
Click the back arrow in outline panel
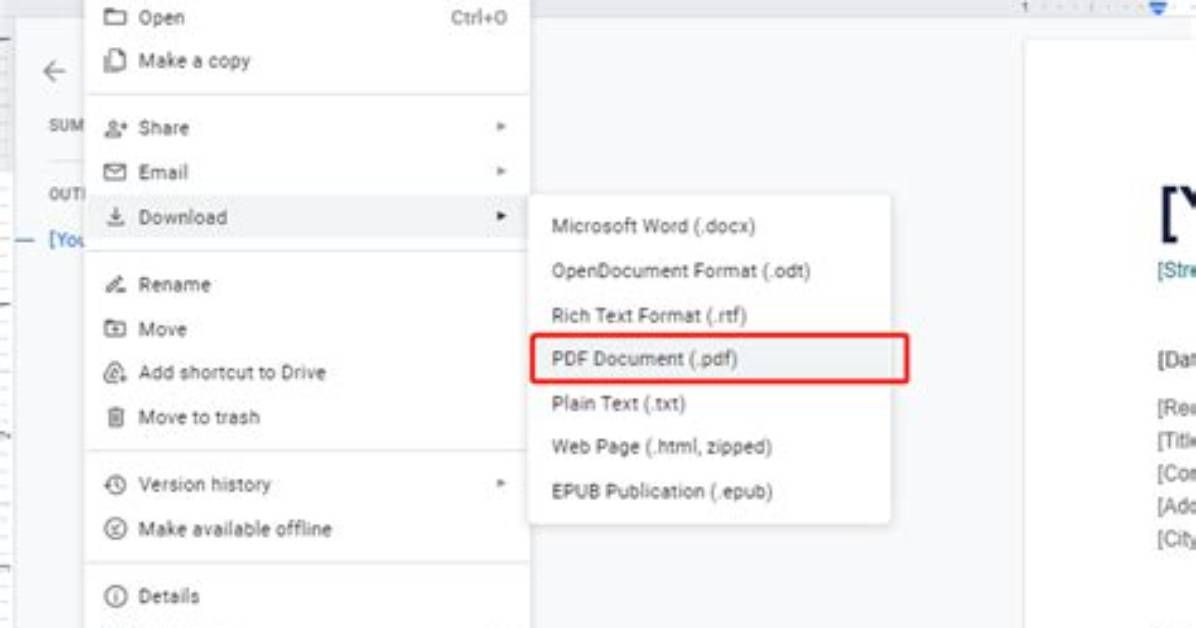click(54, 72)
